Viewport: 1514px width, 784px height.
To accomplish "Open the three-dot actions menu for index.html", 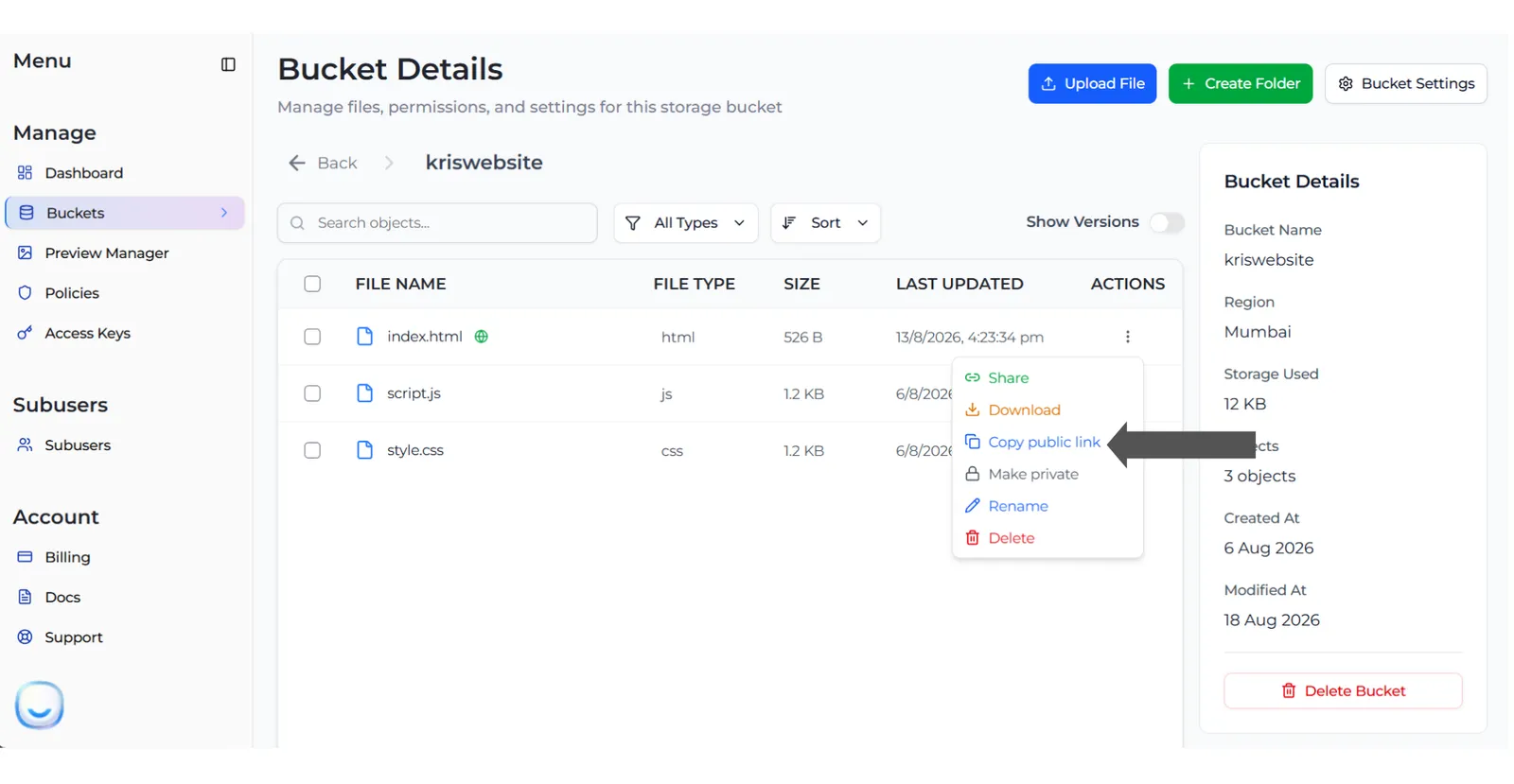I will coord(1127,337).
